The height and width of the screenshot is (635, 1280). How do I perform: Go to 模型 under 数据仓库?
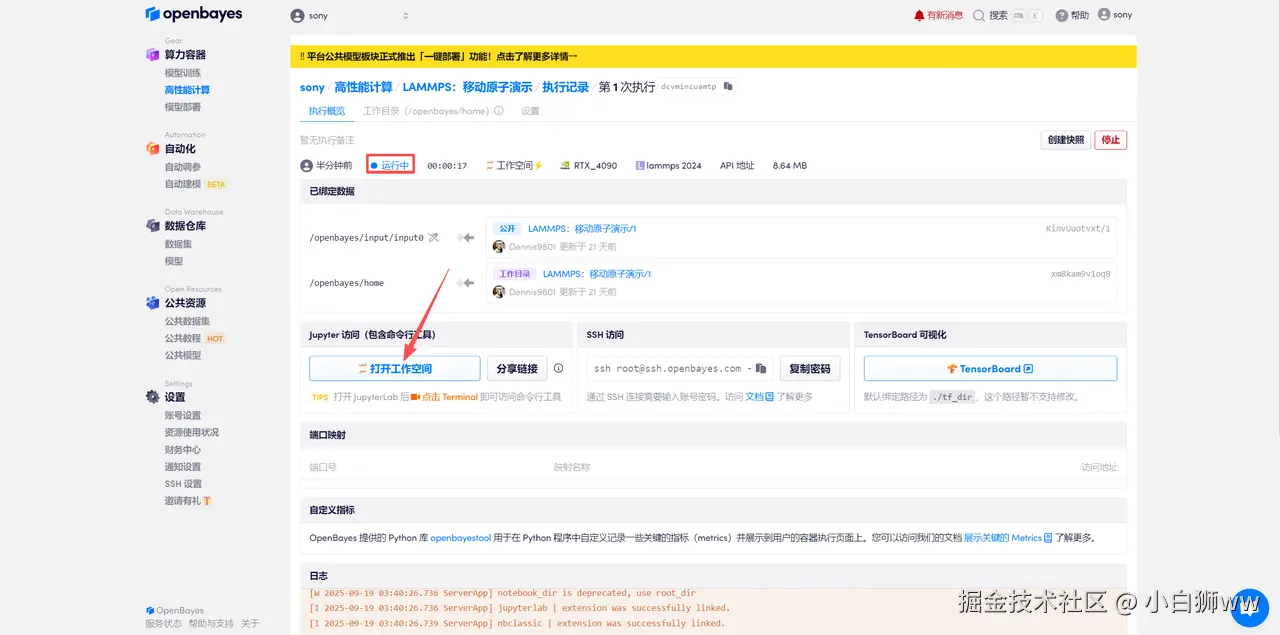pyautogui.click(x=174, y=261)
